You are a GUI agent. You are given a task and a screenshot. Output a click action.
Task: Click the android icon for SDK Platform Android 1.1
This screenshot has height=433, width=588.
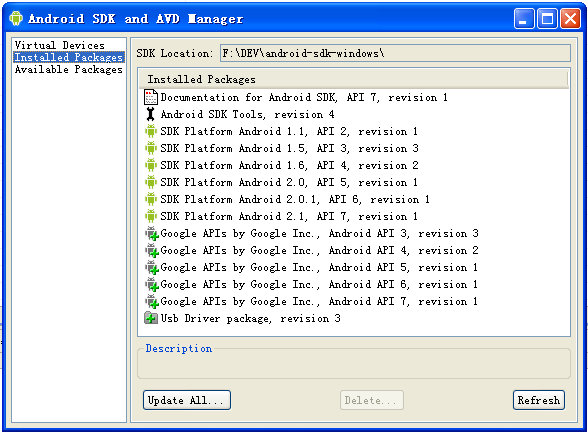pyautogui.click(x=151, y=131)
